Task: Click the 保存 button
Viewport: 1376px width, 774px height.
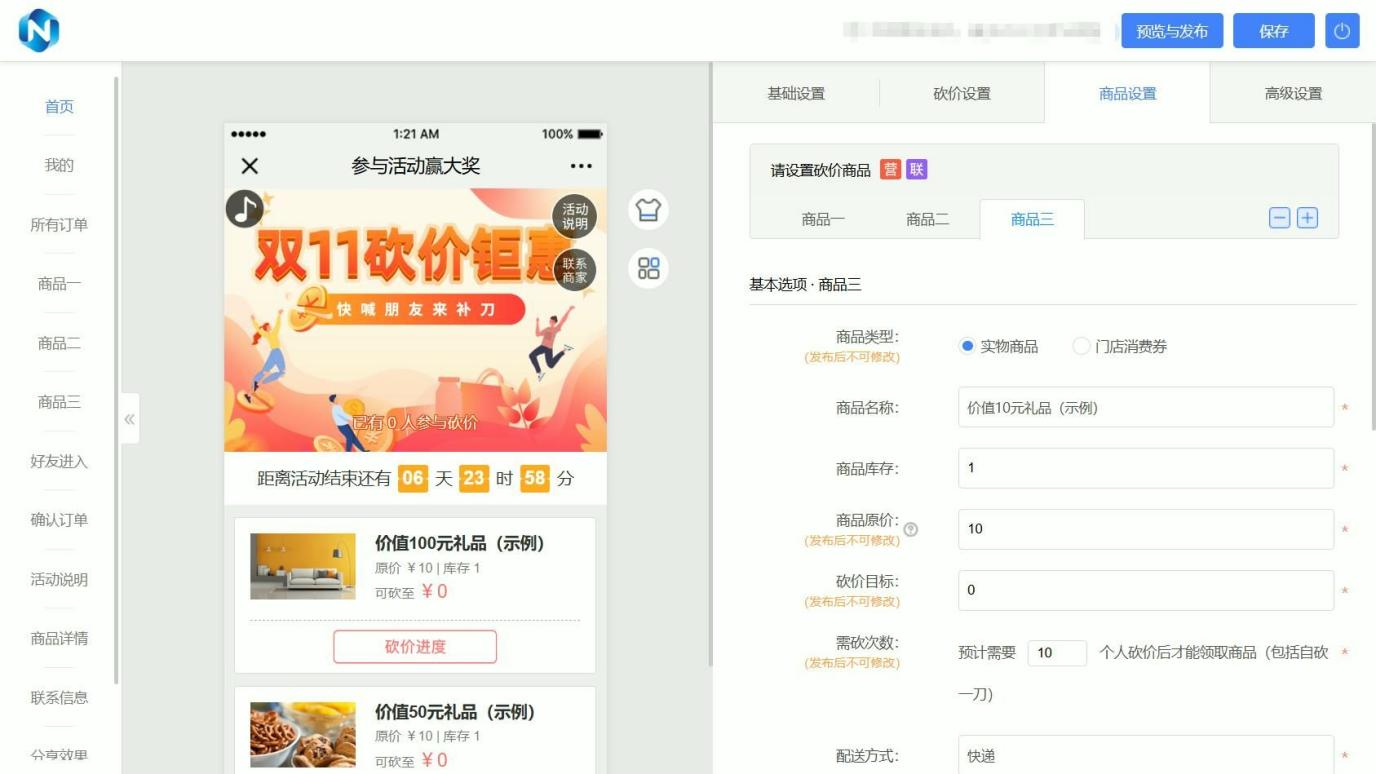Action: [1273, 31]
